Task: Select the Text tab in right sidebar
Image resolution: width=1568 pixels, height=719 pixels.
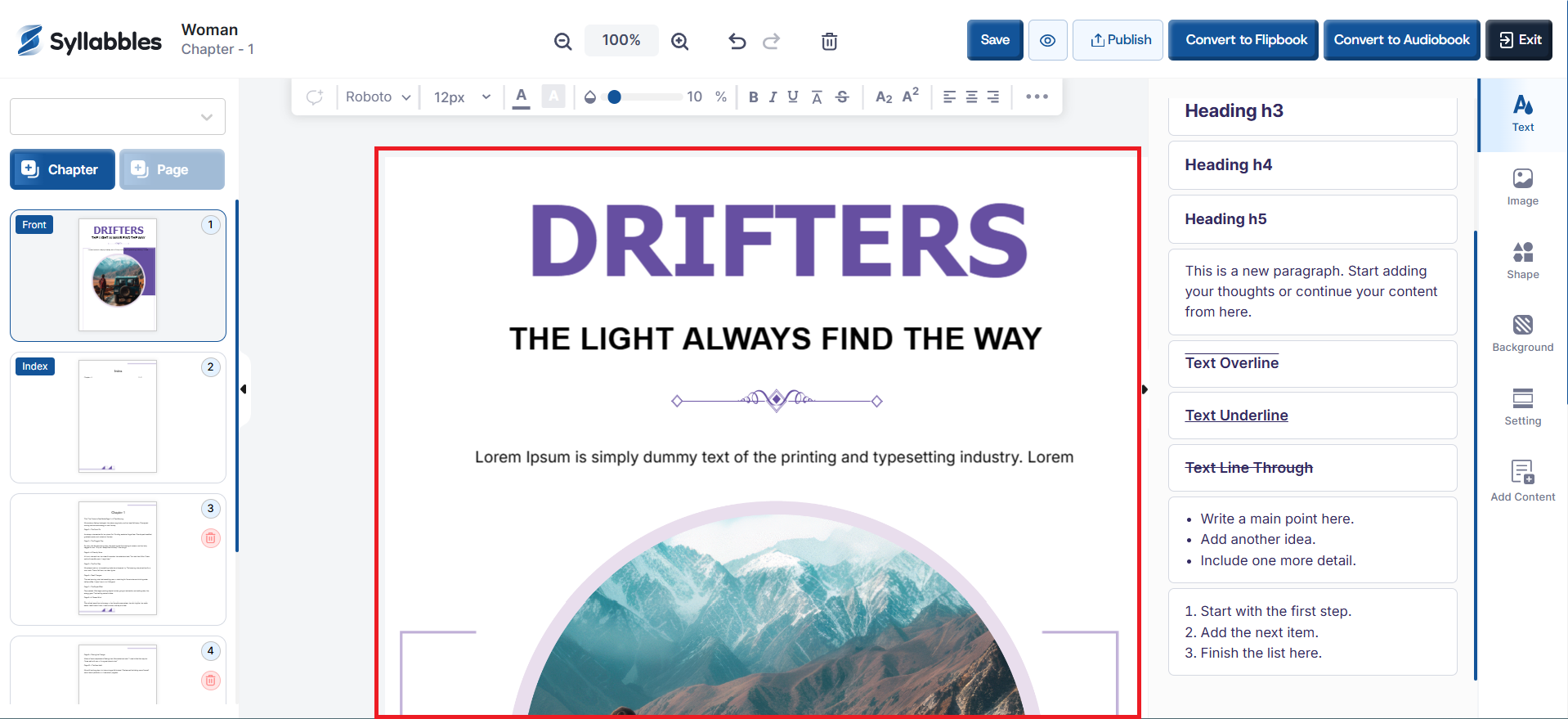Action: [x=1522, y=115]
